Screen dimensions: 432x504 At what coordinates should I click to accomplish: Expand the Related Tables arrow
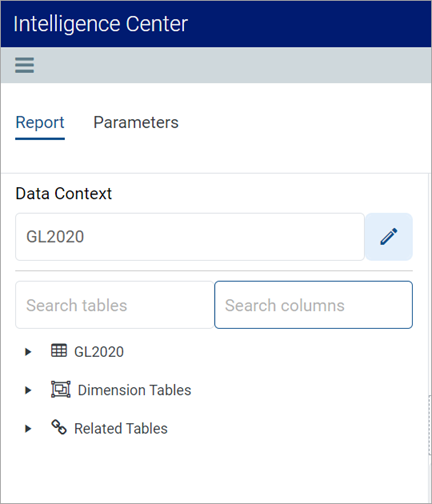pos(28,428)
